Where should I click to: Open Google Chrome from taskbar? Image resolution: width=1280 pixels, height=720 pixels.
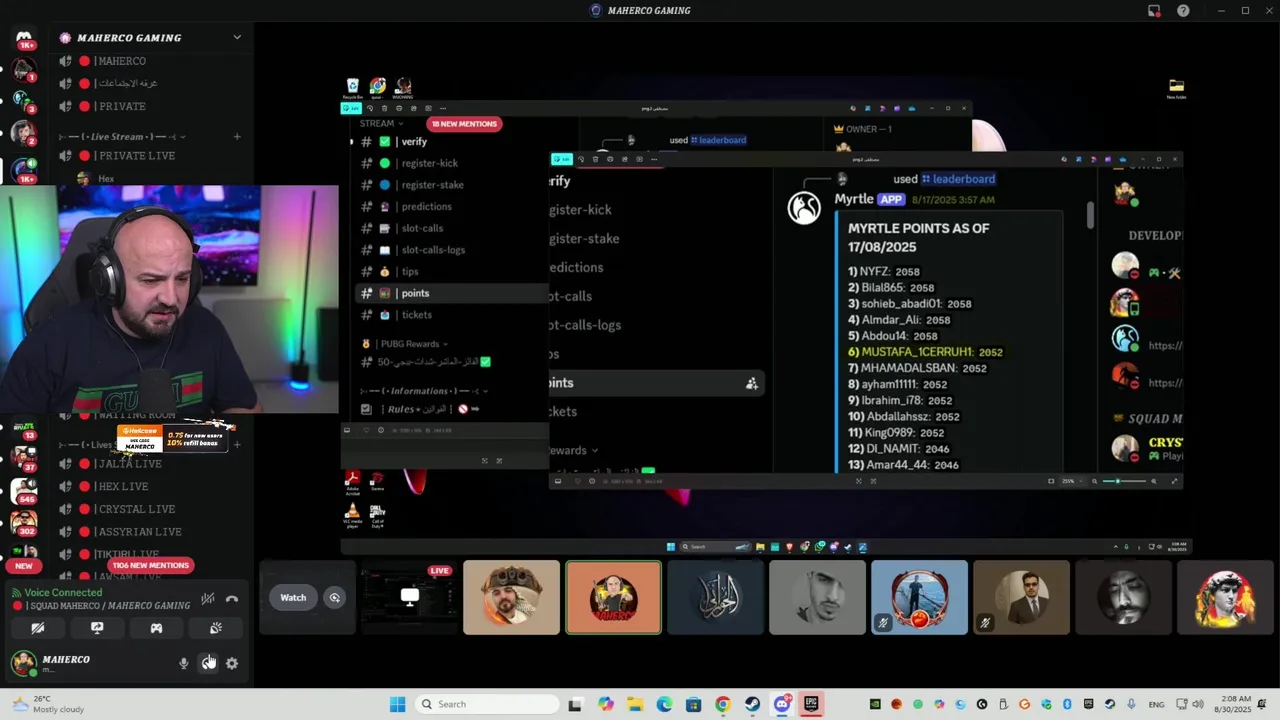click(x=723, y=704)
